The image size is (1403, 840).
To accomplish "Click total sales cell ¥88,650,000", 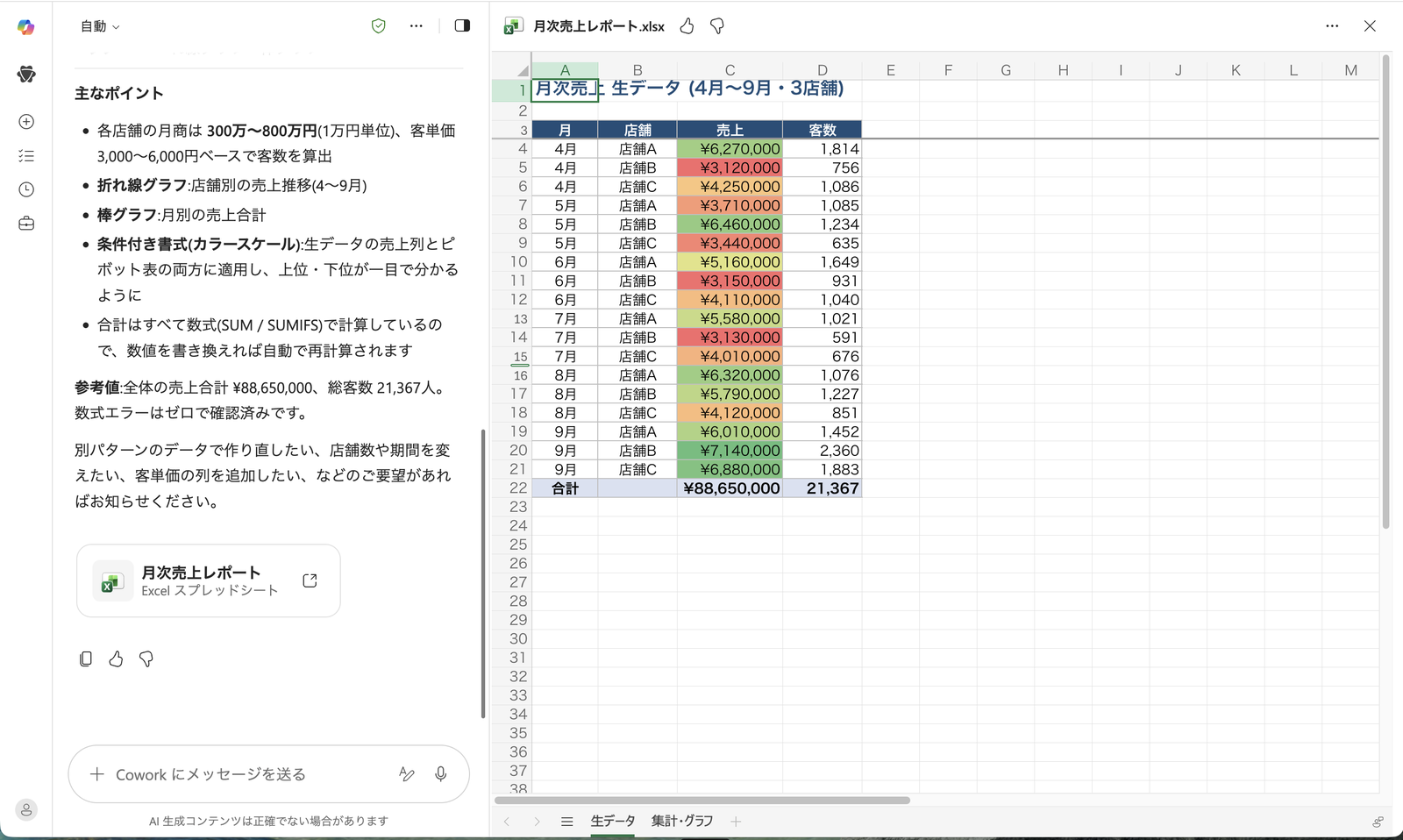I will [x=730, y=488].
